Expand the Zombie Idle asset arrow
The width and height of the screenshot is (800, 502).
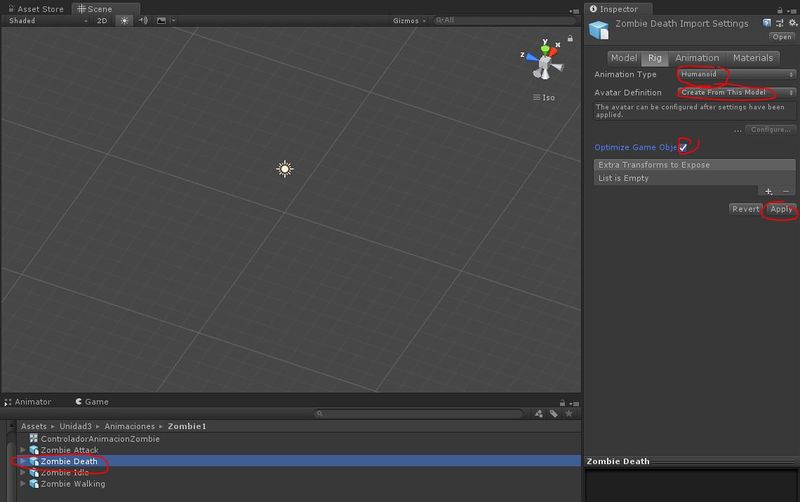point(22,472)
